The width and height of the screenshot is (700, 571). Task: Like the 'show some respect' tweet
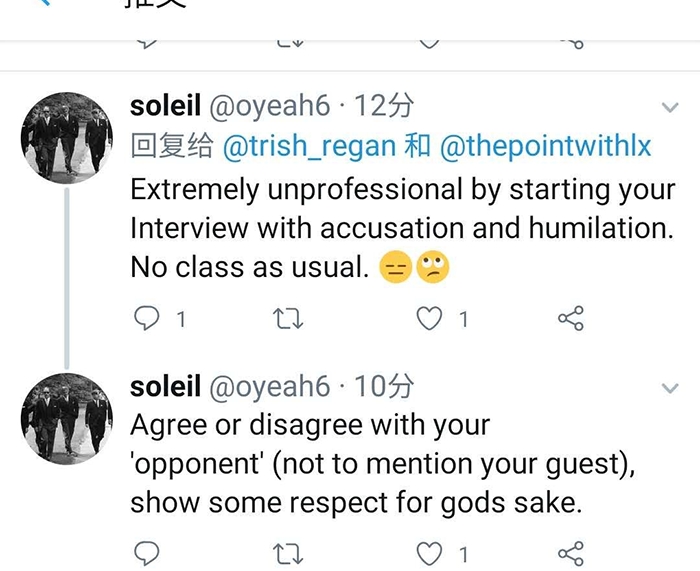(430, 553)
